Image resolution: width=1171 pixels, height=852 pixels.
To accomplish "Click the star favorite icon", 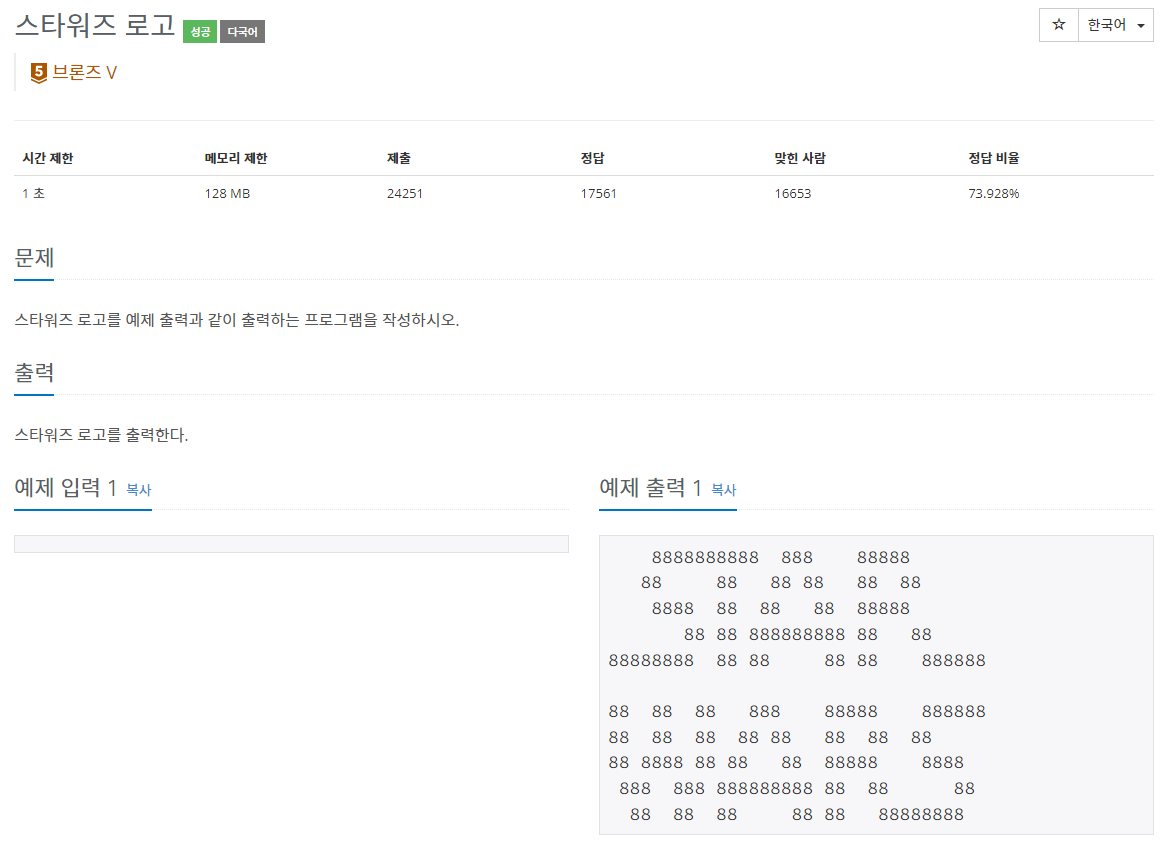I will (1058, 25).
